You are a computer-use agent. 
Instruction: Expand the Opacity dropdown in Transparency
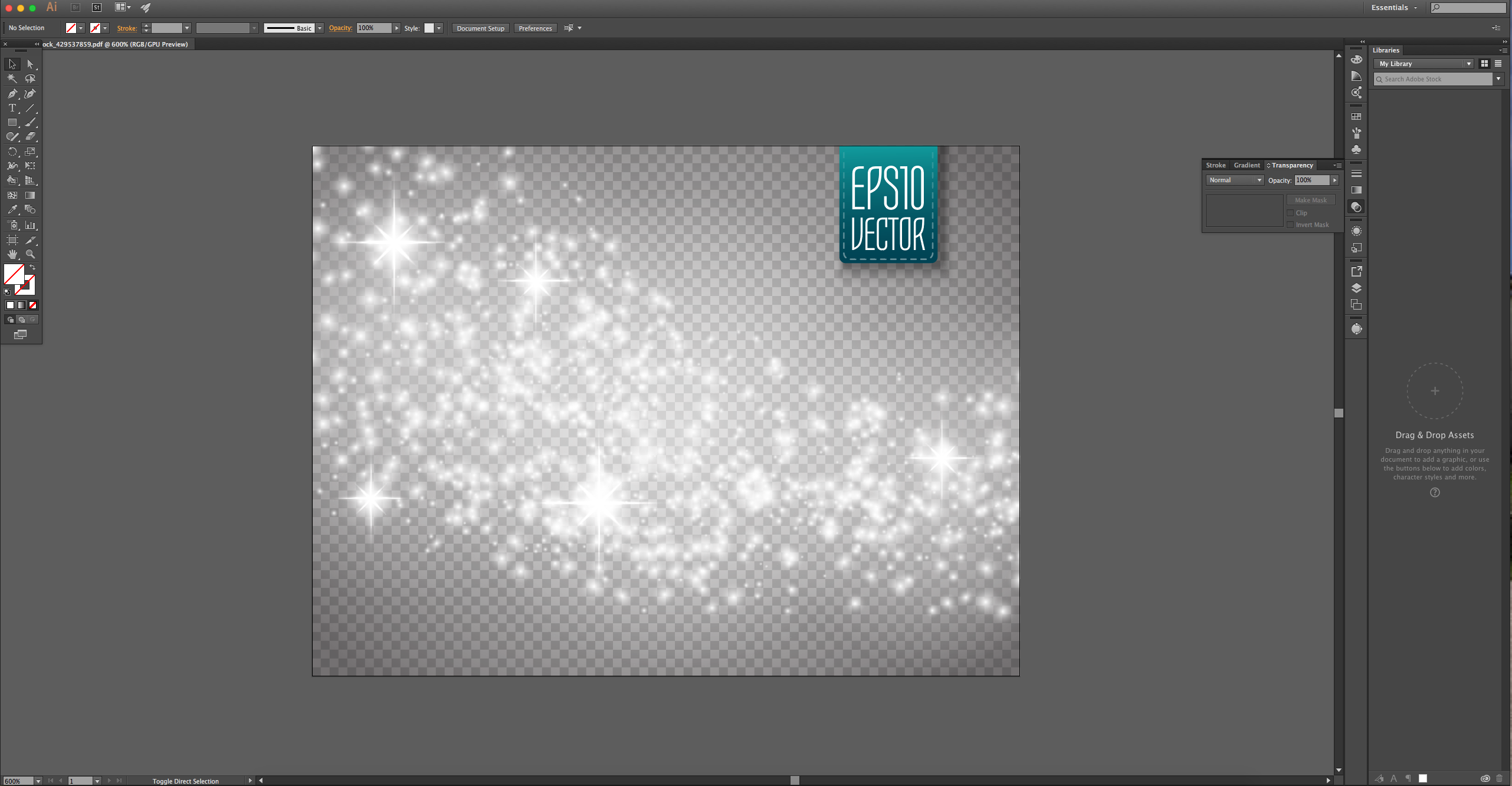pyautogui.click(x=1334, y=180)
